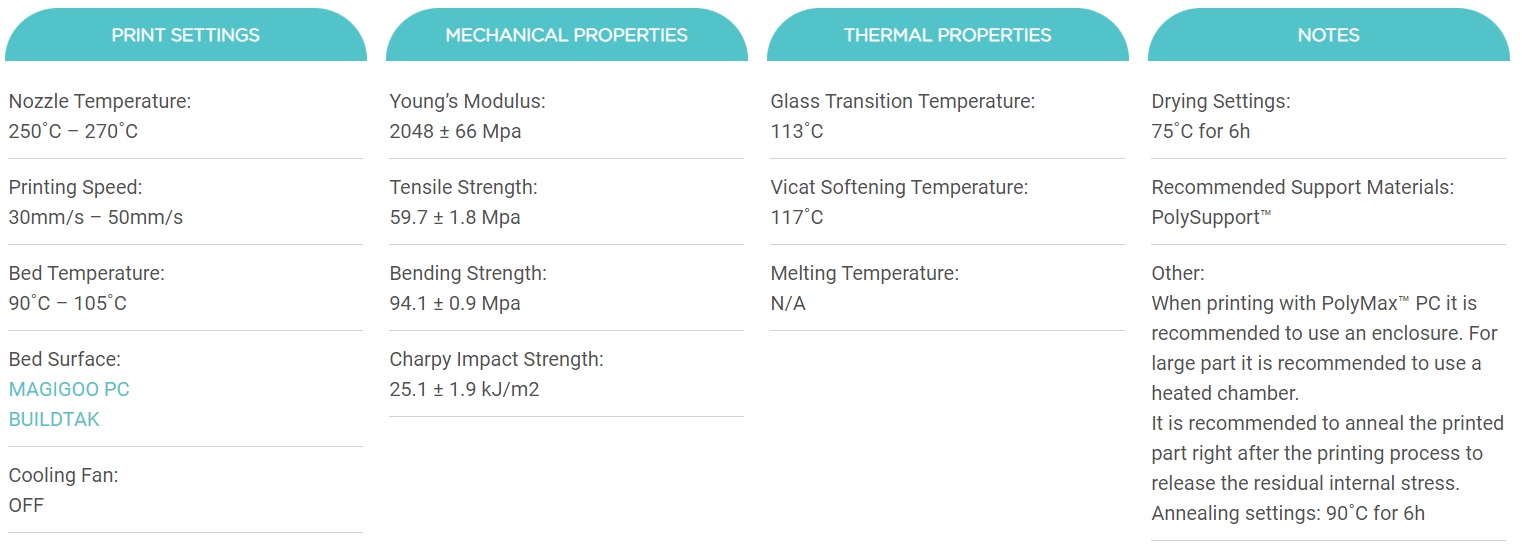Click the glass transition temperature value 113°C
Screen dimensions: 1522x551
point(797,131)
